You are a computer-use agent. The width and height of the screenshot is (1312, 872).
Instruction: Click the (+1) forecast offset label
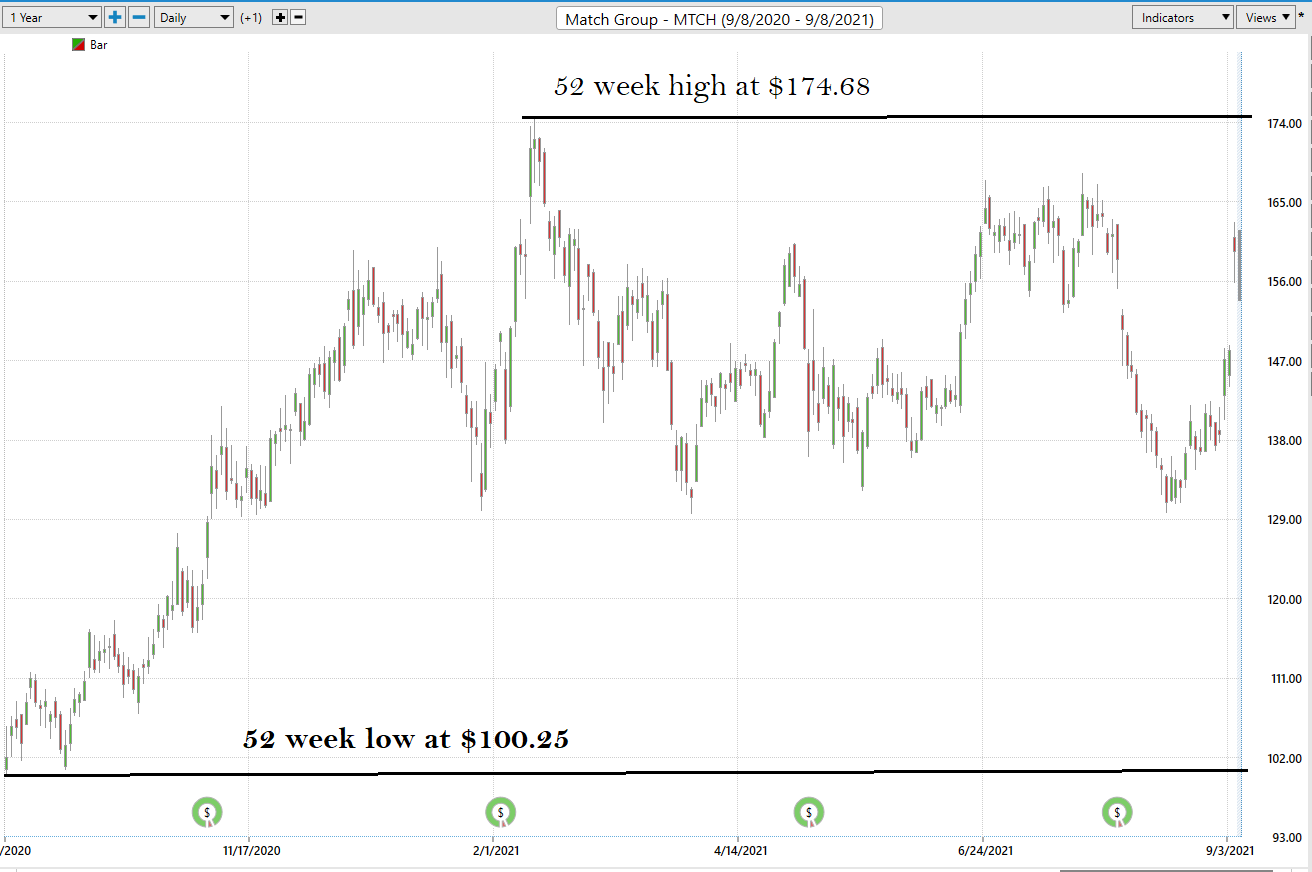[x=253, y=18]
